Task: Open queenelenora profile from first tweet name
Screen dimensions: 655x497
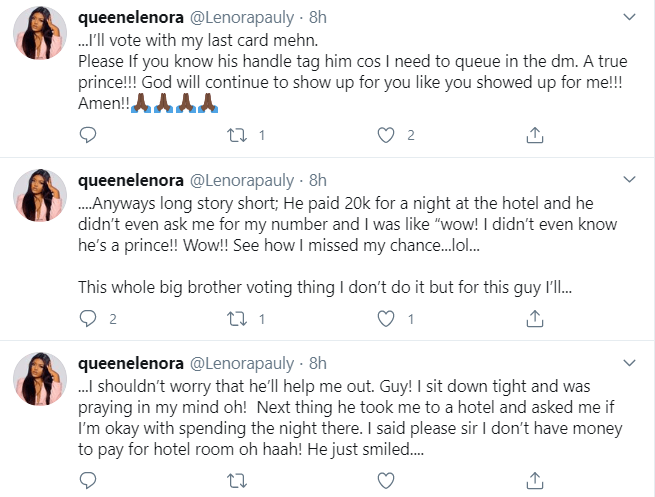Action: point(128,18)
